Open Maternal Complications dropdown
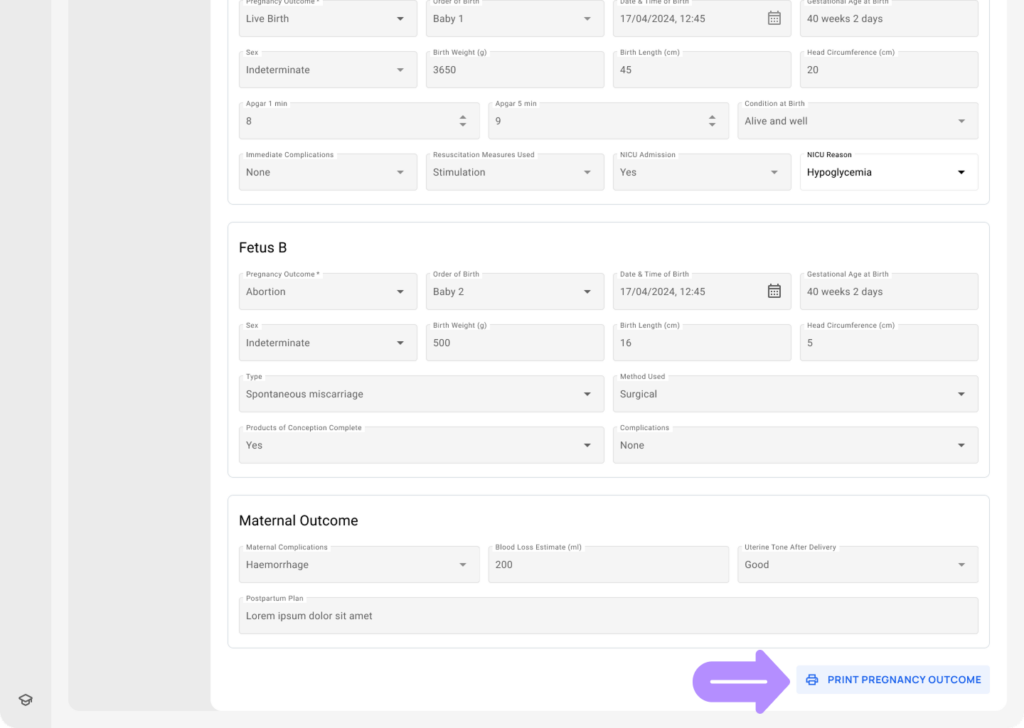The width and height of the screenshot is (1024, 728). pyautogui.click(x=462, y=565)
